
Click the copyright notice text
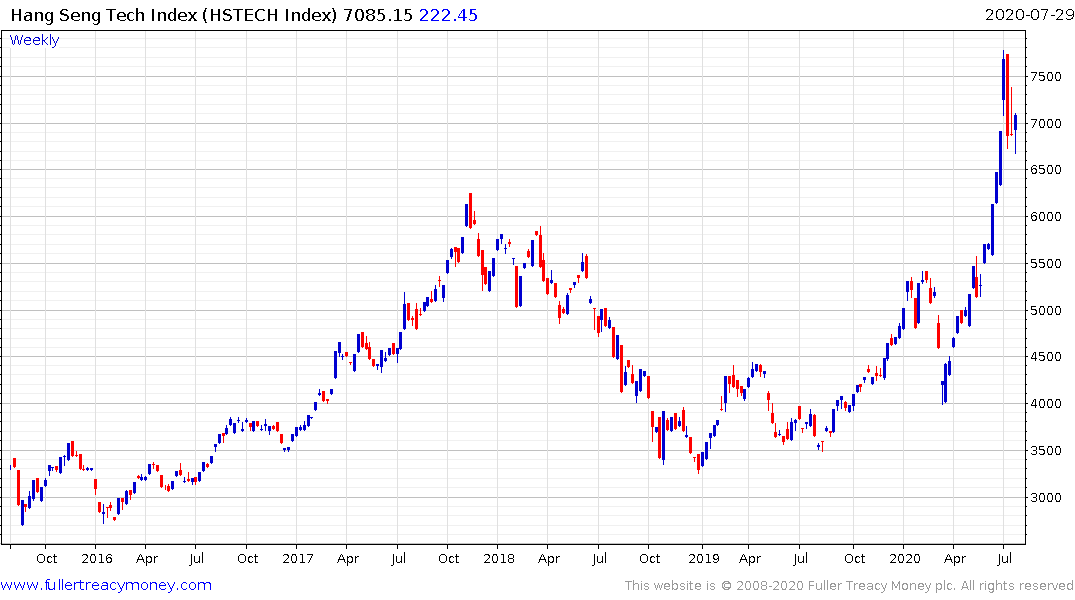coord(849,586)
